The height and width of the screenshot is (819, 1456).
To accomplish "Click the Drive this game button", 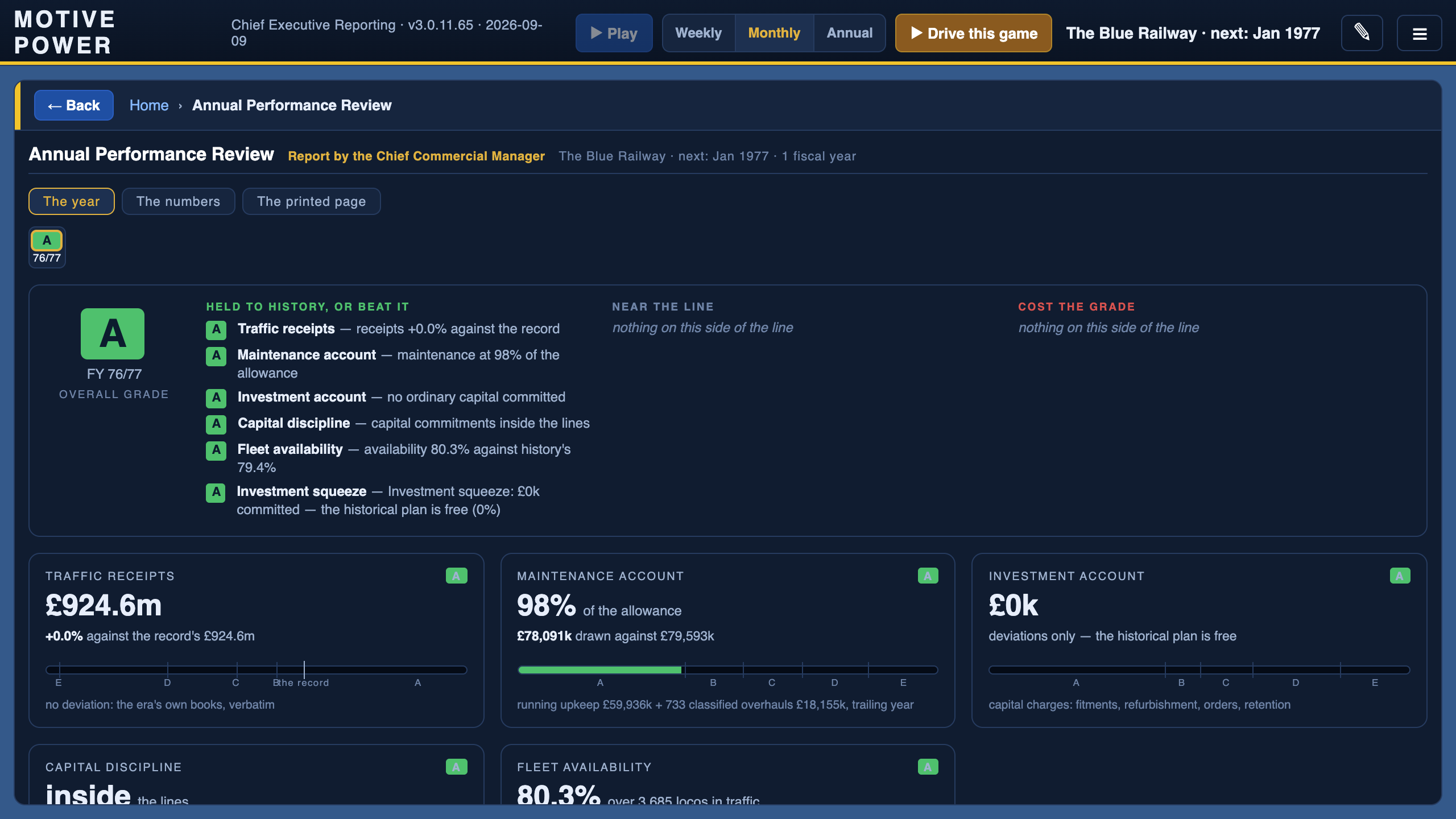I will pos(974,33).
